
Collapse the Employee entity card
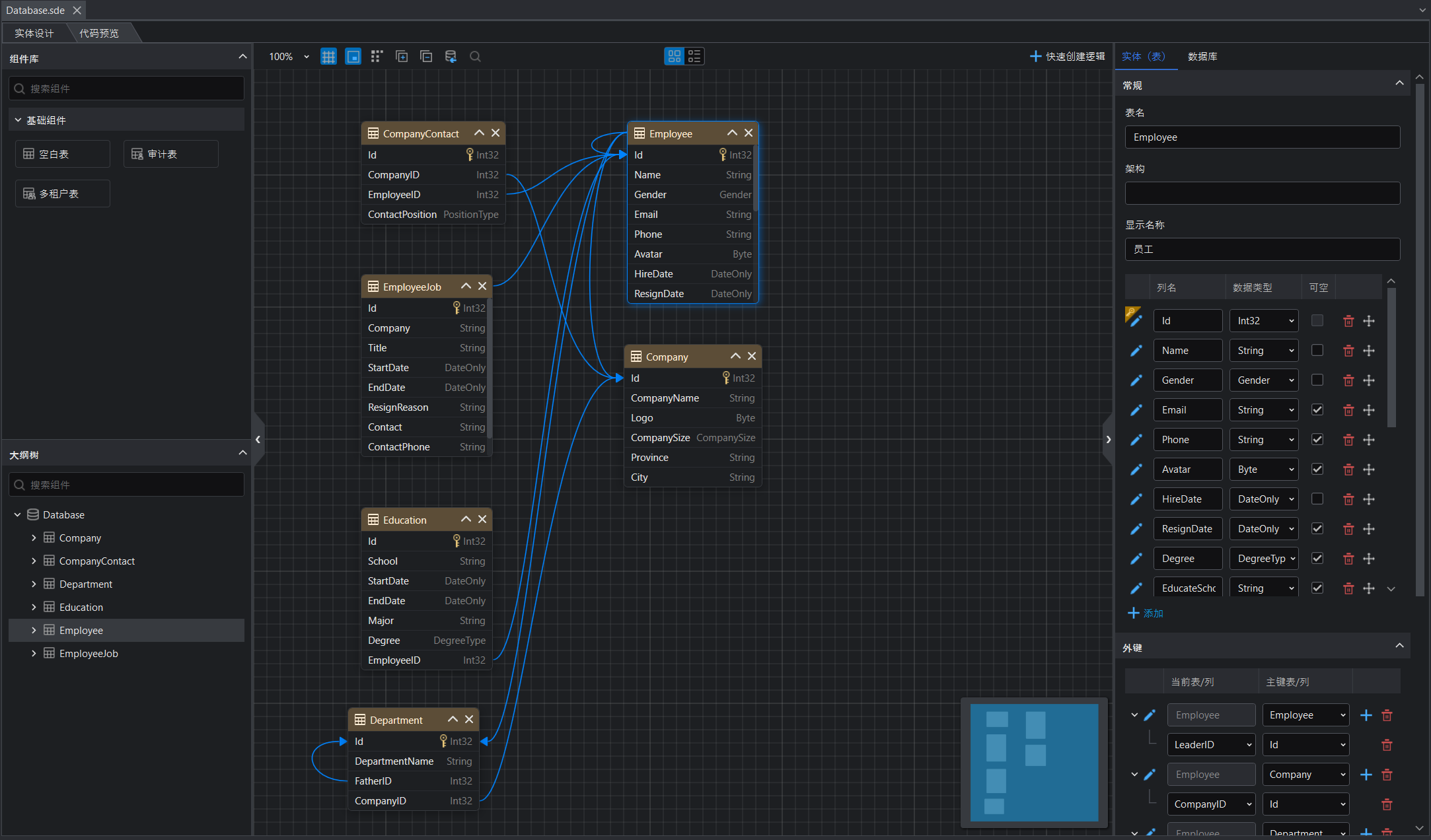click(x=732, y=133)
